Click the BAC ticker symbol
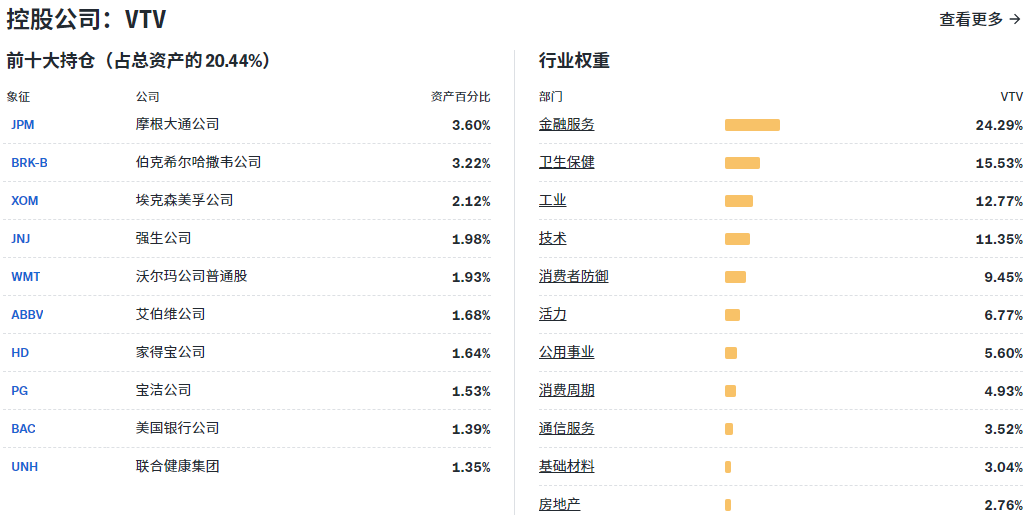The width and height of the screenshot is (1036, 525). (x=23, y=429)
